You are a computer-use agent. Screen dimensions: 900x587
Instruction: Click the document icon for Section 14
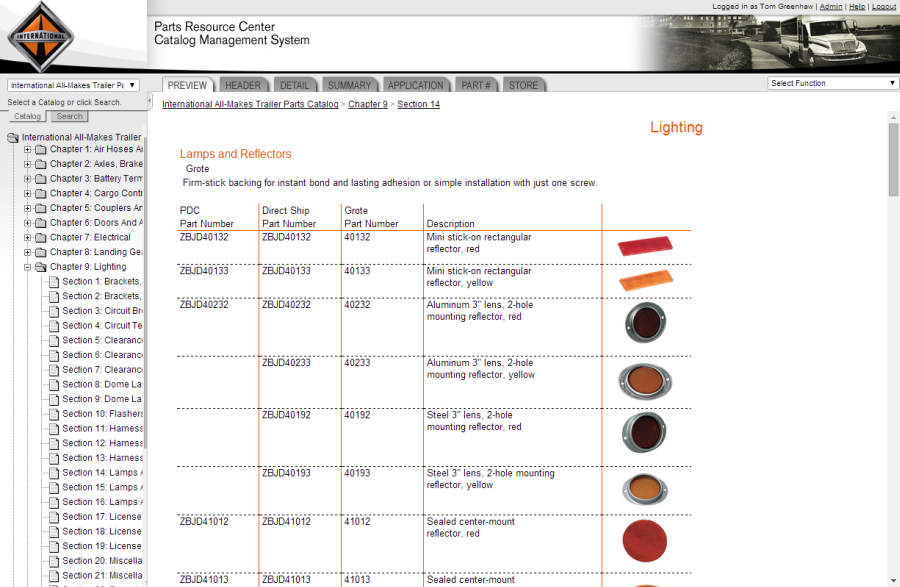(x=54, y=473)
